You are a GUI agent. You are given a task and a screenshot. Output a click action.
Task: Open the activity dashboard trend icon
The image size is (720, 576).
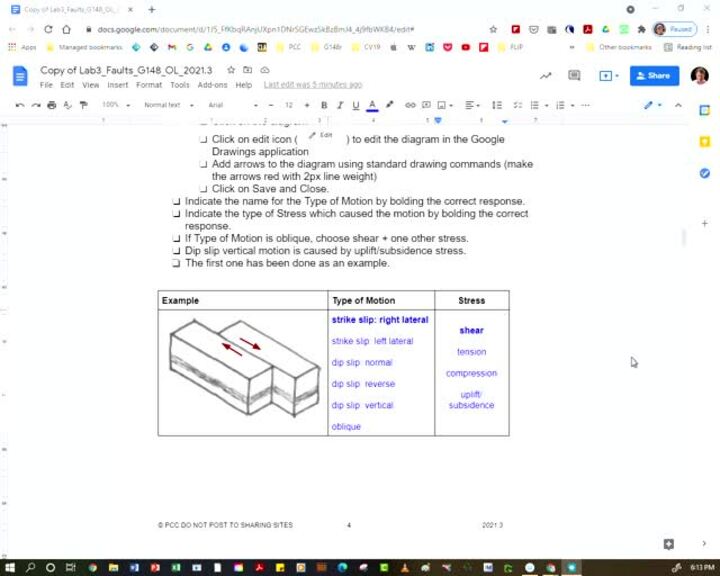(x=546, y=76)
